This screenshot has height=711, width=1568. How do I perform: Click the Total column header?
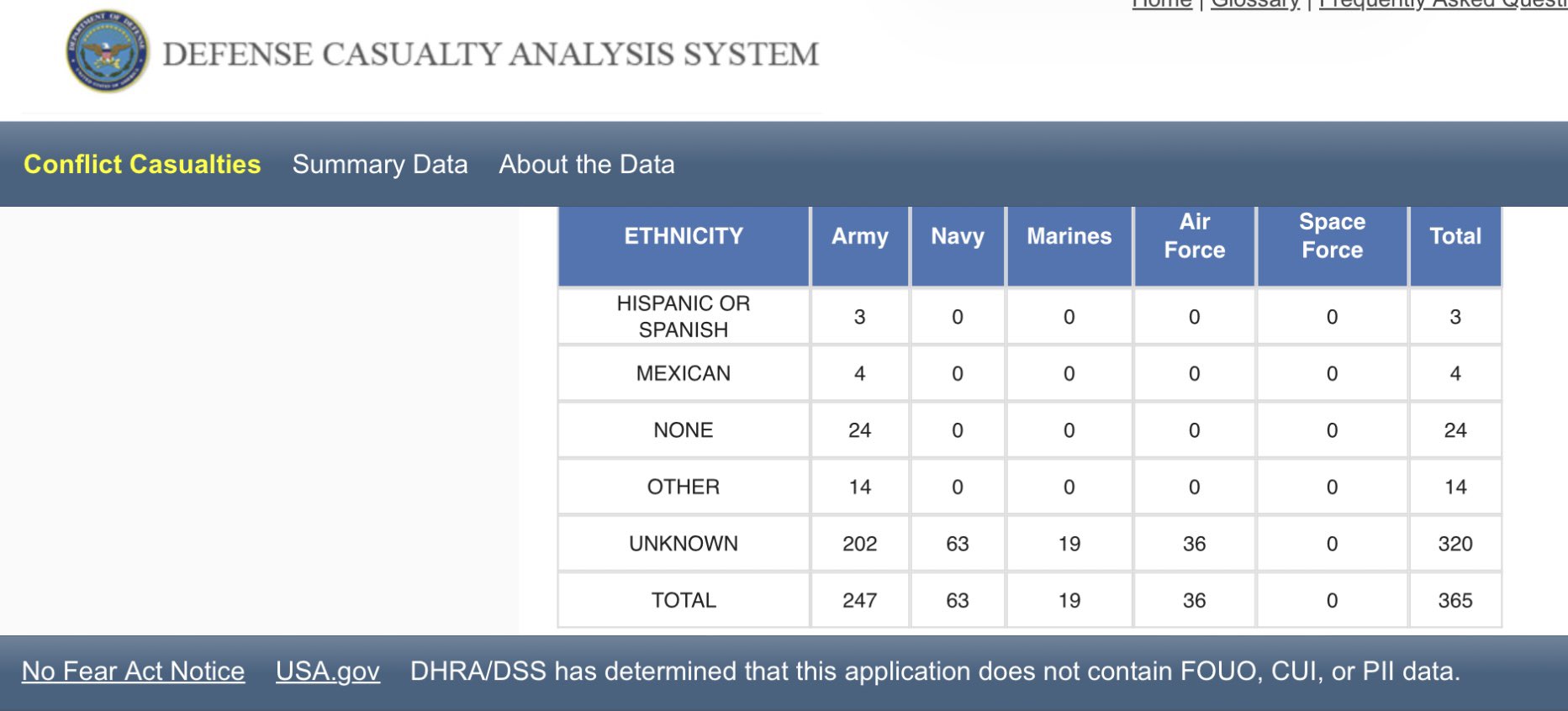(1455, 236)
